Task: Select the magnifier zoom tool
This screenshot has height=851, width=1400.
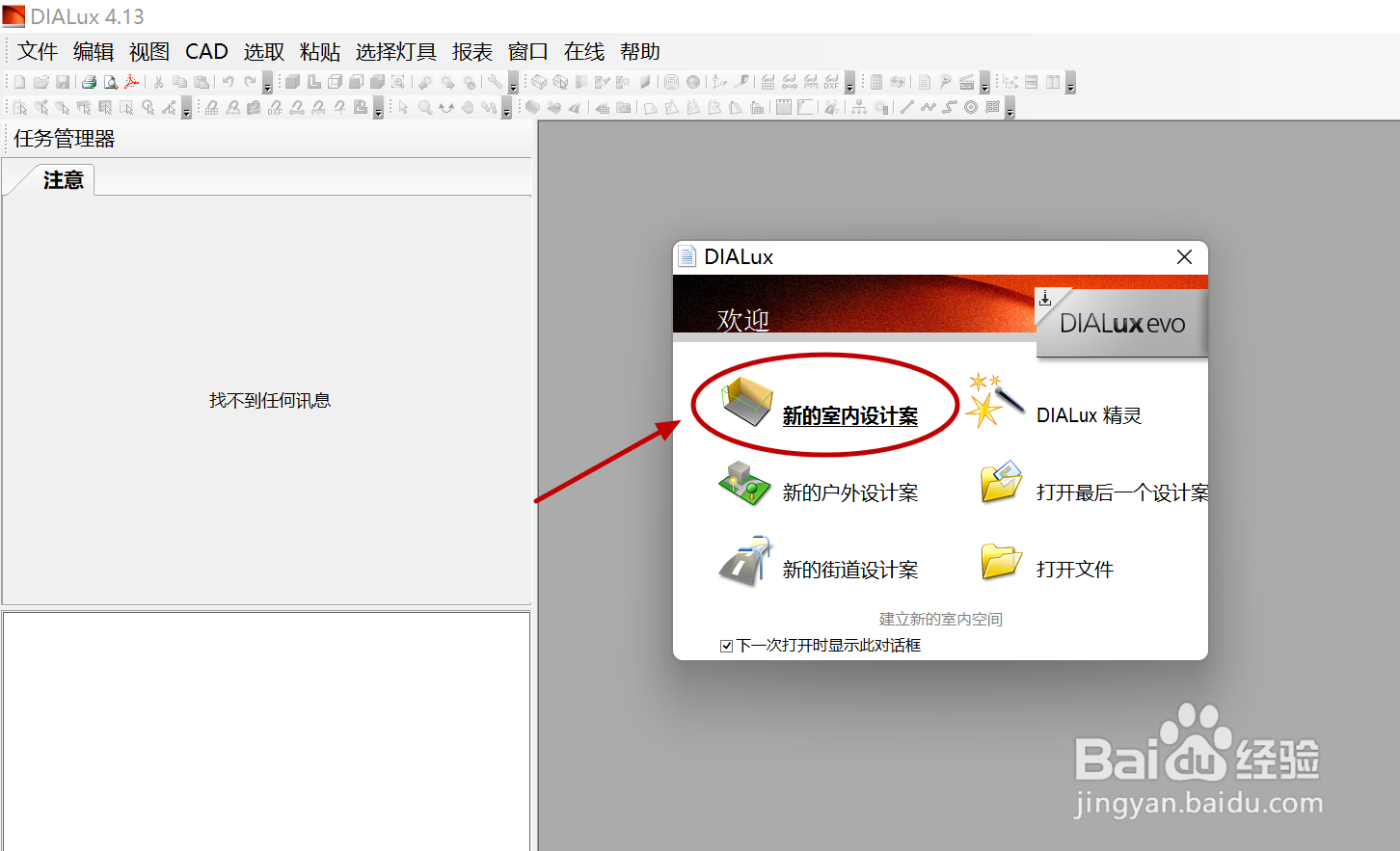Action: 424,107
